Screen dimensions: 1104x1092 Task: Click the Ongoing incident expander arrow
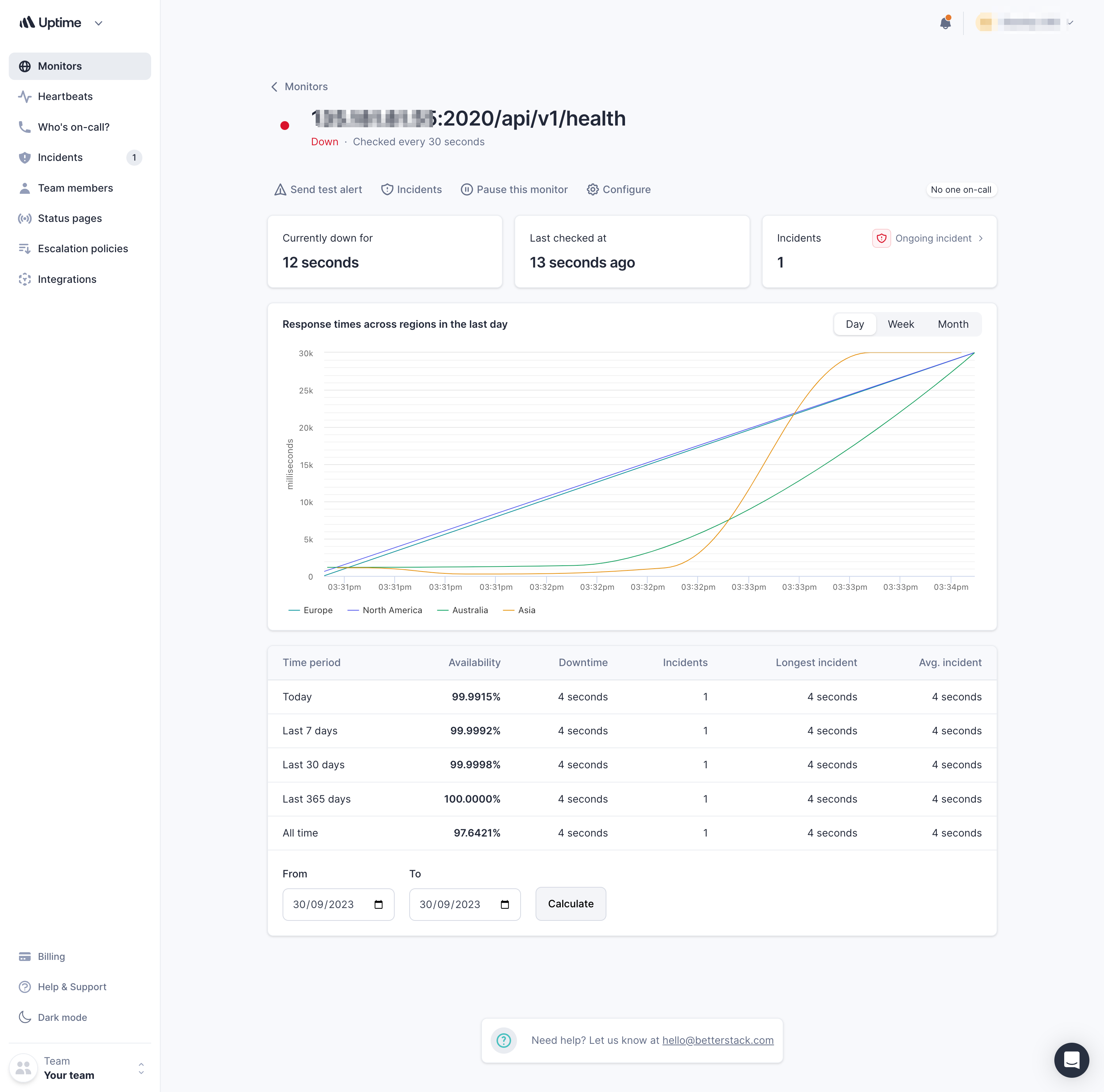(981, 238)
